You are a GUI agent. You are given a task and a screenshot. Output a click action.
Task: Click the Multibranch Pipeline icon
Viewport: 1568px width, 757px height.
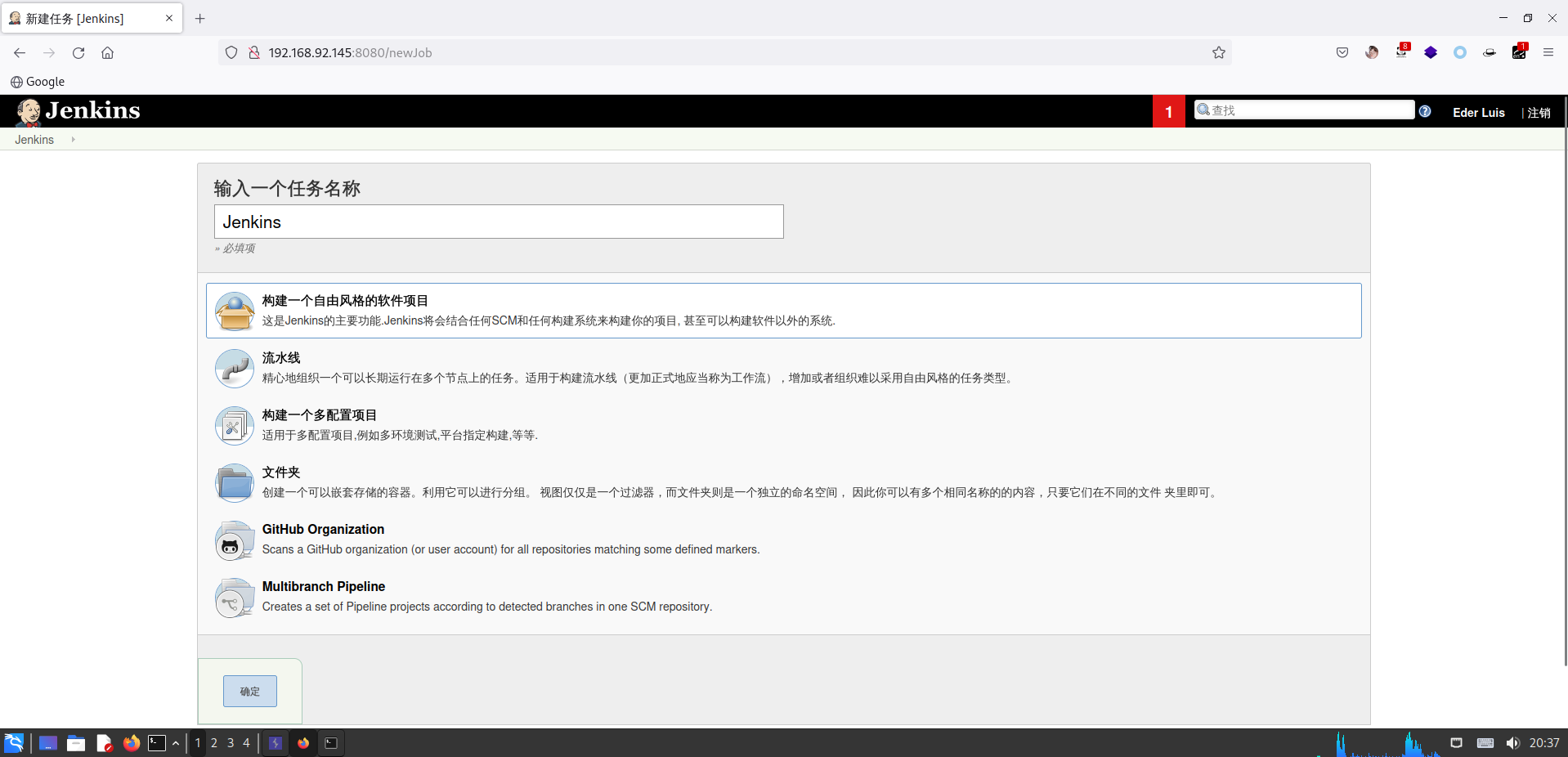(x=235, y=597)
